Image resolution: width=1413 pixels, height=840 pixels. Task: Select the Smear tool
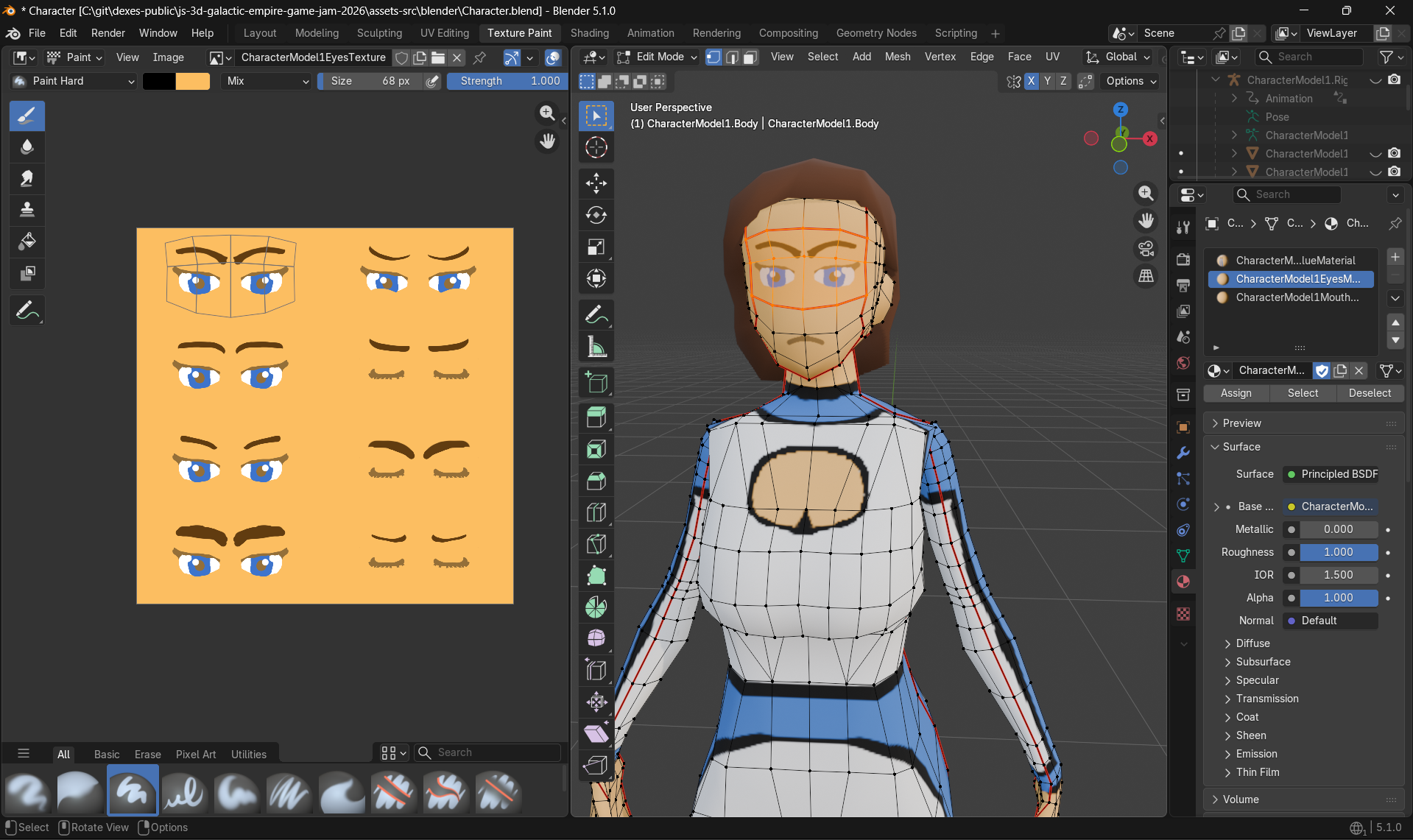(x=27, y=178)
